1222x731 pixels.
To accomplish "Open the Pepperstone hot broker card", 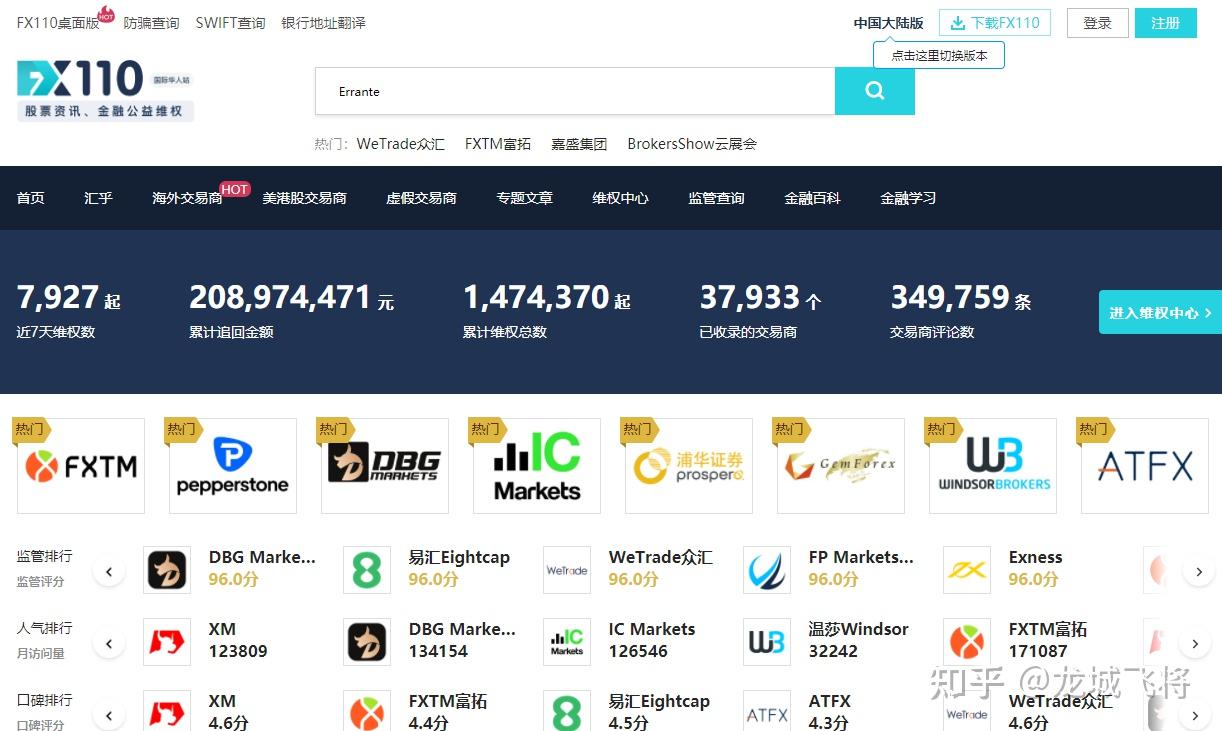I will [233, 466].
